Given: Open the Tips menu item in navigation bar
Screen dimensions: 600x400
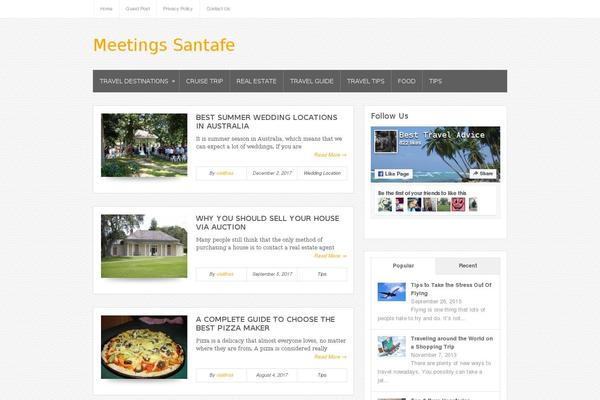Looking at the screenshot, I should click(x=435, y=81).
